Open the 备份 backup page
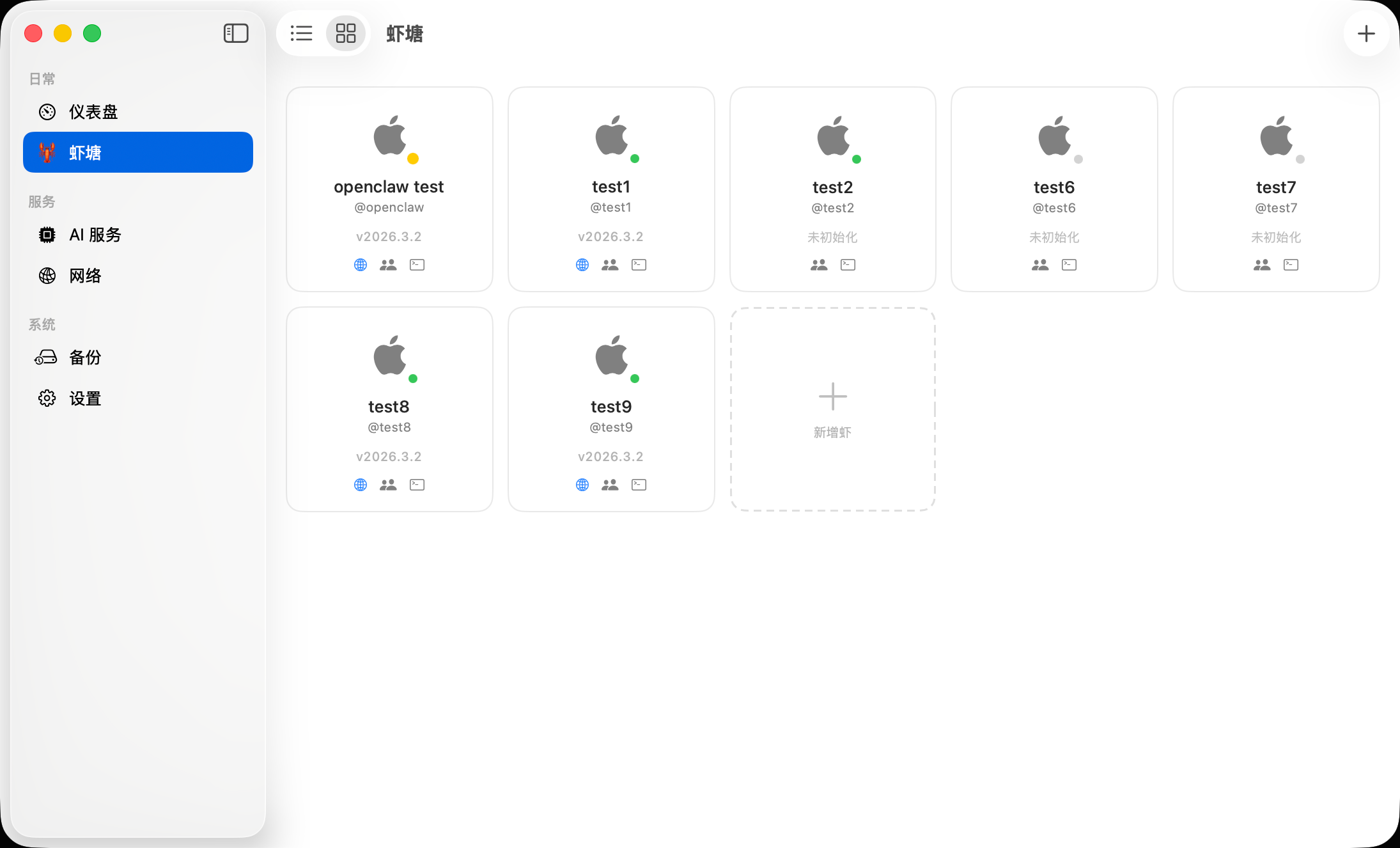Screen dimensions: 1400x848 [138, 357]
